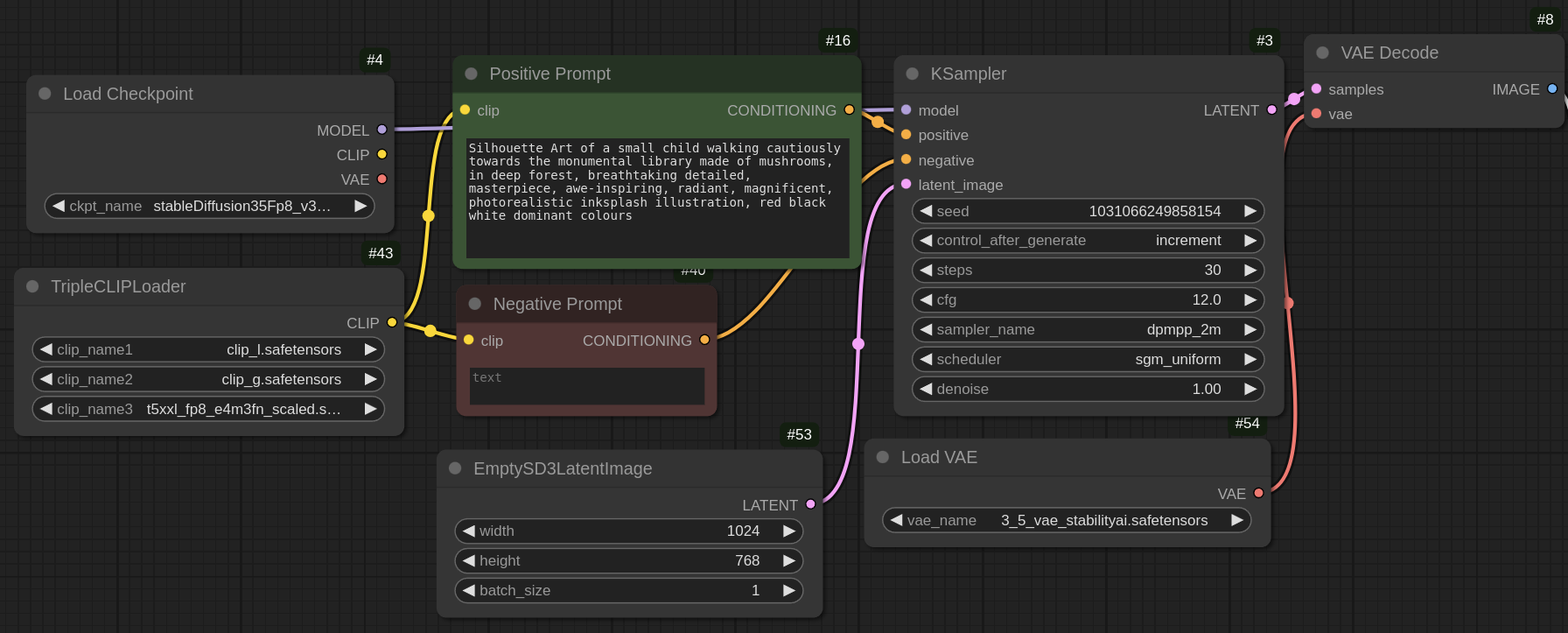Collapse the Negative Prompt node using its dot
The height and width of the screenshot is (633, 1568).
(475, 304)
